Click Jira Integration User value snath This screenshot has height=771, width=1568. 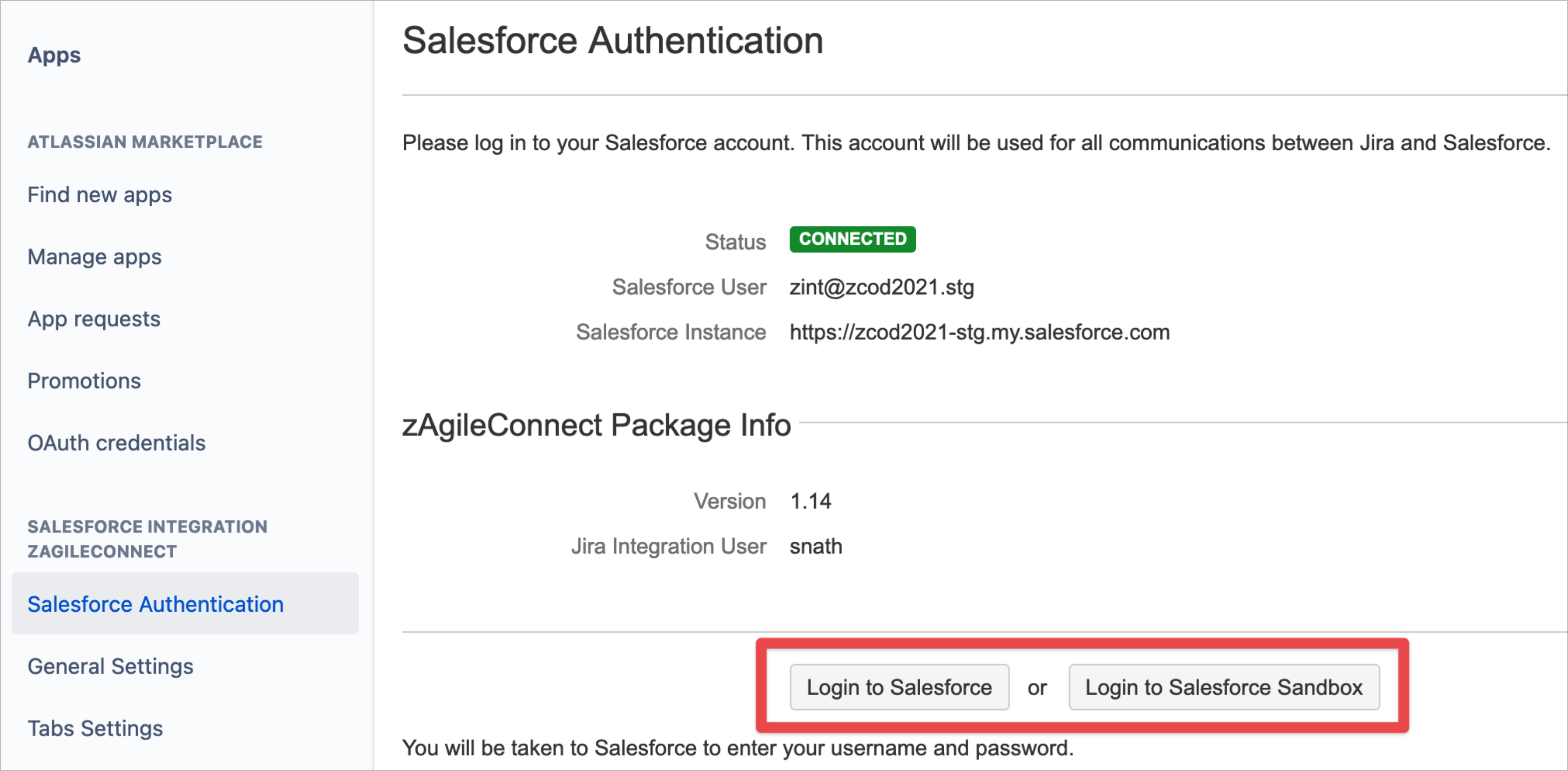tap(815, 546)
